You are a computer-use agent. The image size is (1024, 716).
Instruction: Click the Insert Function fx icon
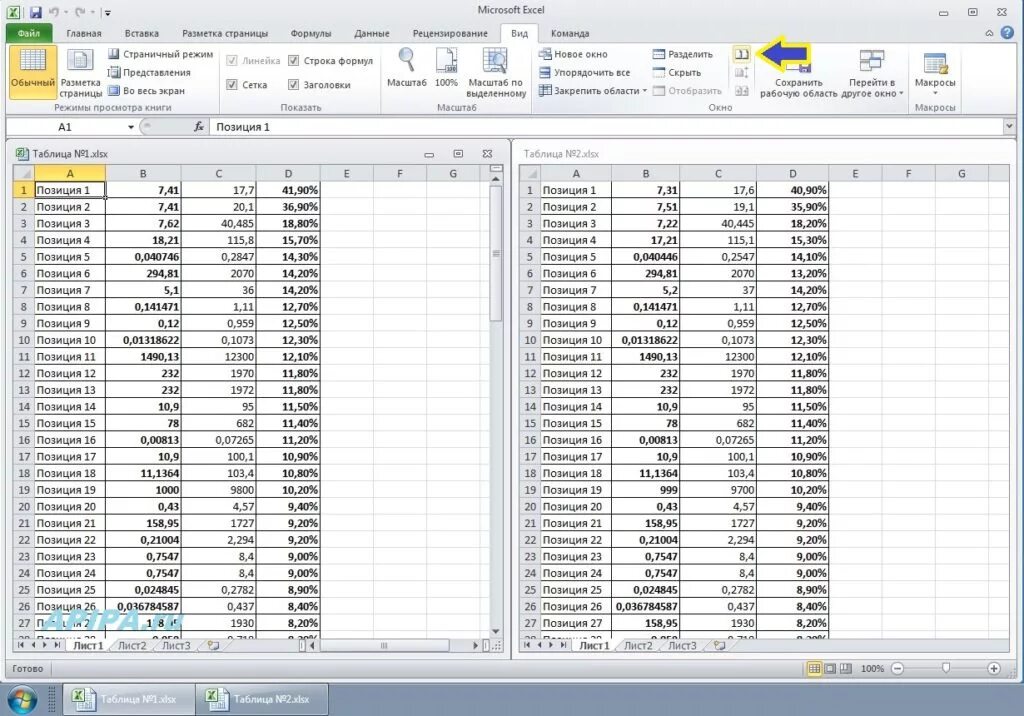pos(199,127)
